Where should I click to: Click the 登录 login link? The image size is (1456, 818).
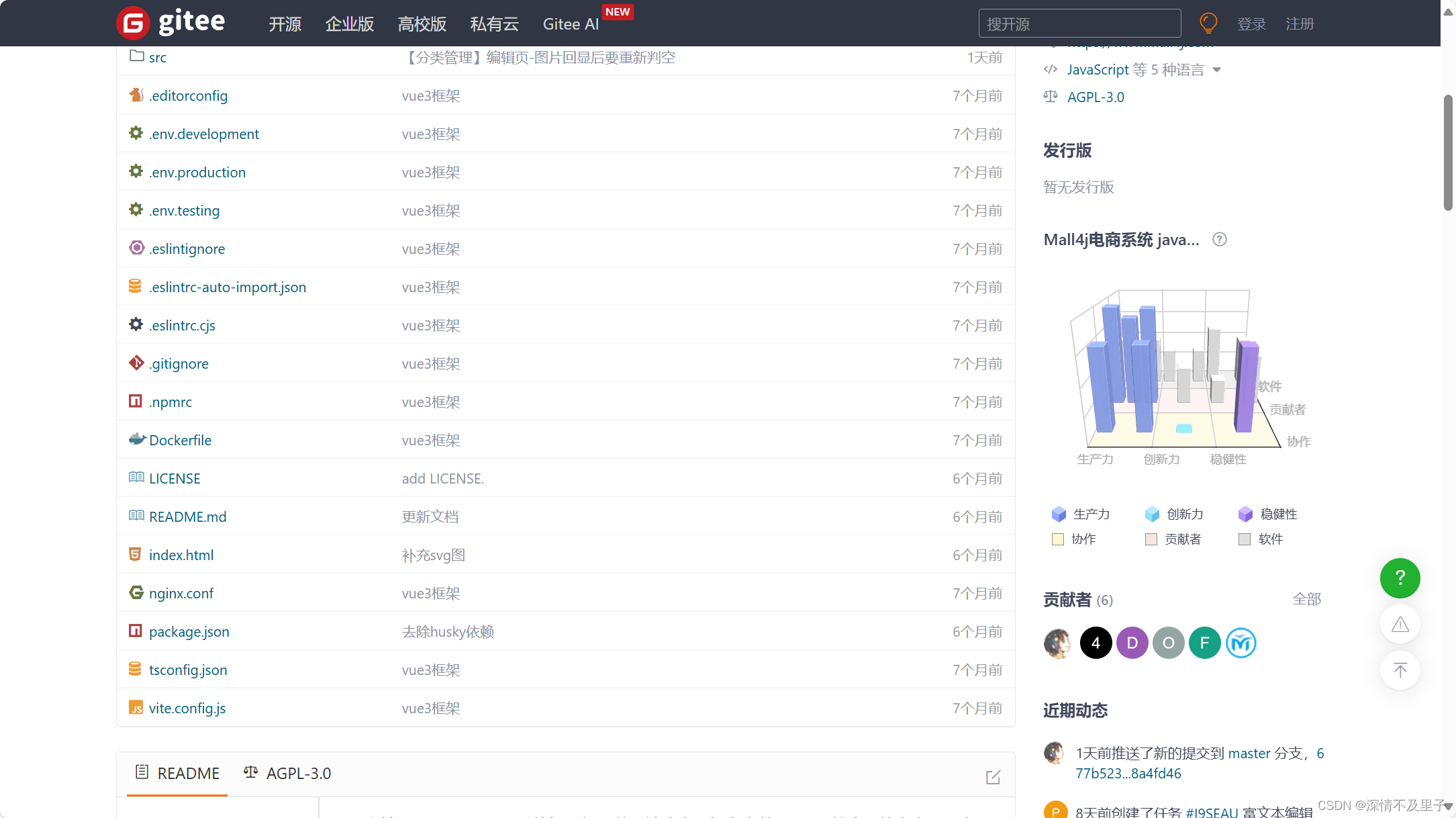(1251, 24)
